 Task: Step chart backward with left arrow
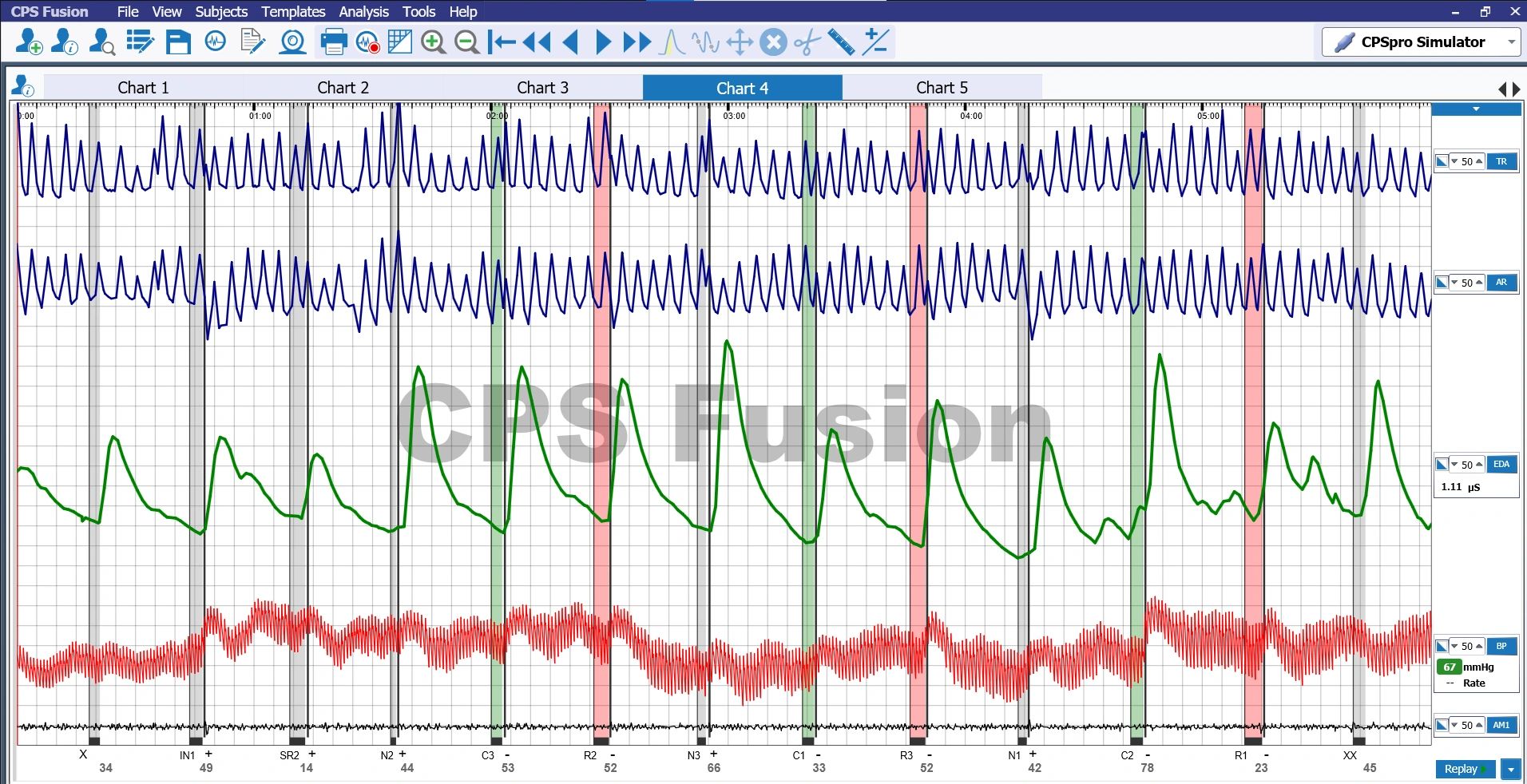click(570, 42)
